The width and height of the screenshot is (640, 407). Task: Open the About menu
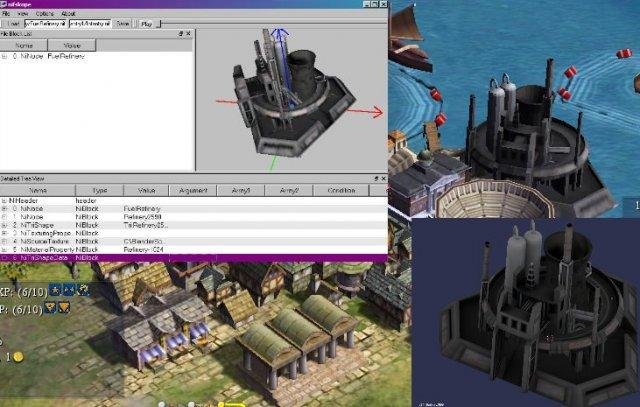[x=68, y=13]
